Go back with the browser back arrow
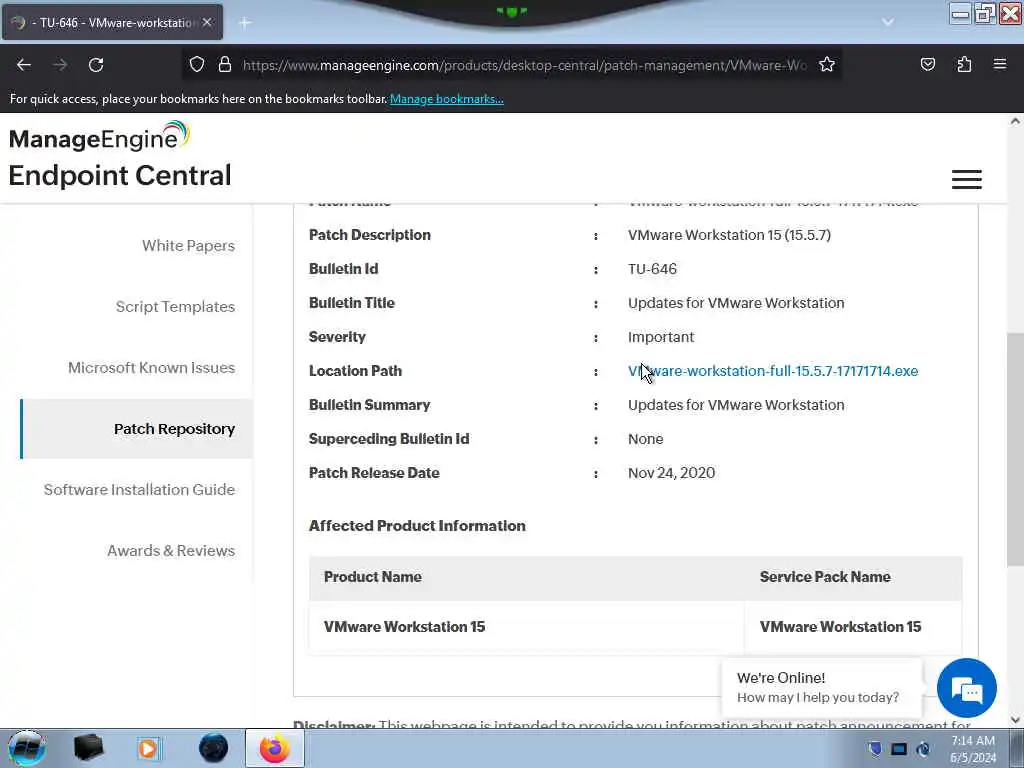1024x768 pixels. tap(24, 65)
